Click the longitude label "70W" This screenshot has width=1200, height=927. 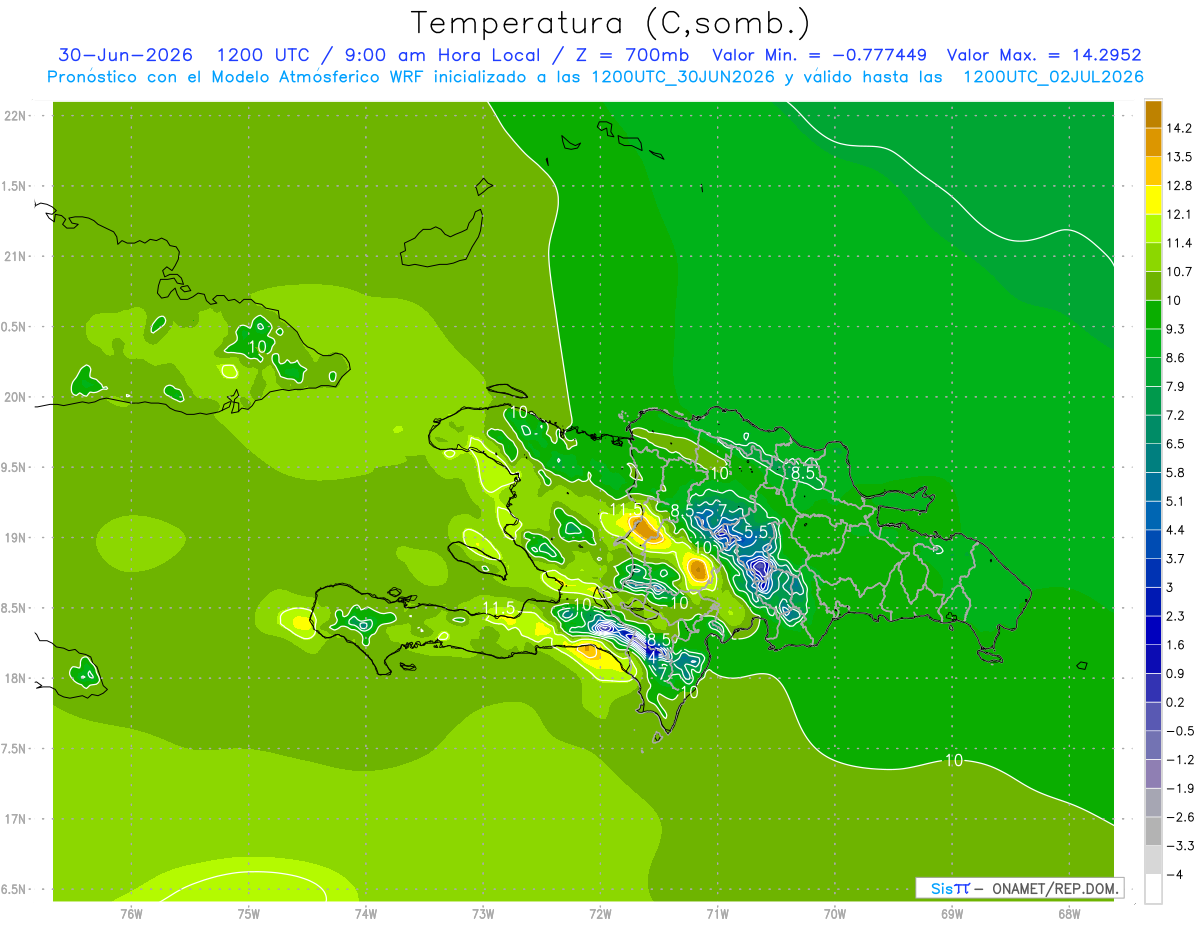coord(834,914)
